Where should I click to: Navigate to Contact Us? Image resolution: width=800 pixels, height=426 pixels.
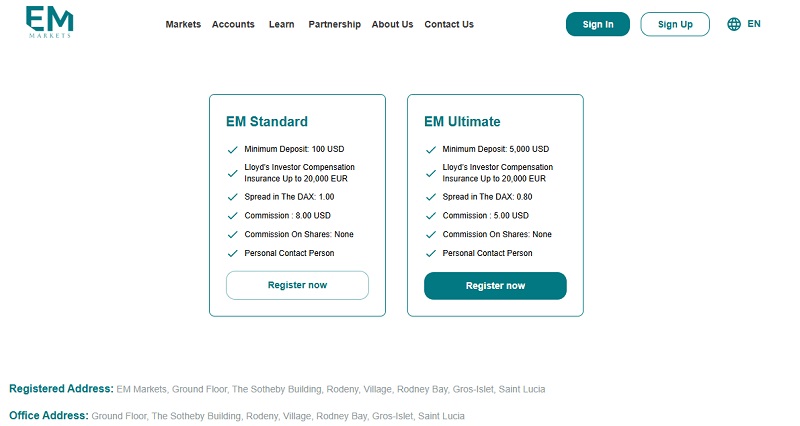pyautogui.click(x=449, y=24)
